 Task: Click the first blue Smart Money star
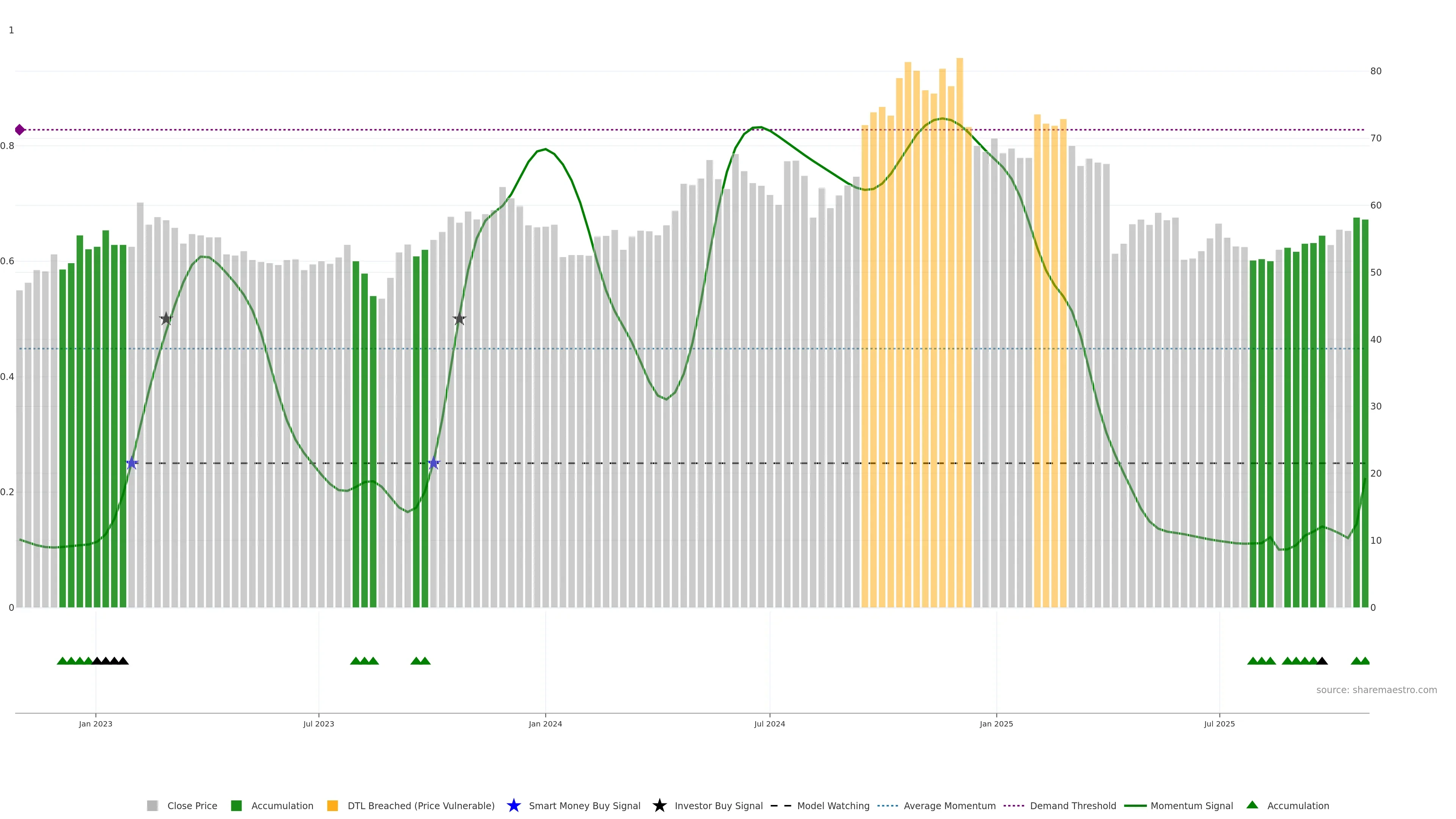pyautogui.click(x=132, y=463)
